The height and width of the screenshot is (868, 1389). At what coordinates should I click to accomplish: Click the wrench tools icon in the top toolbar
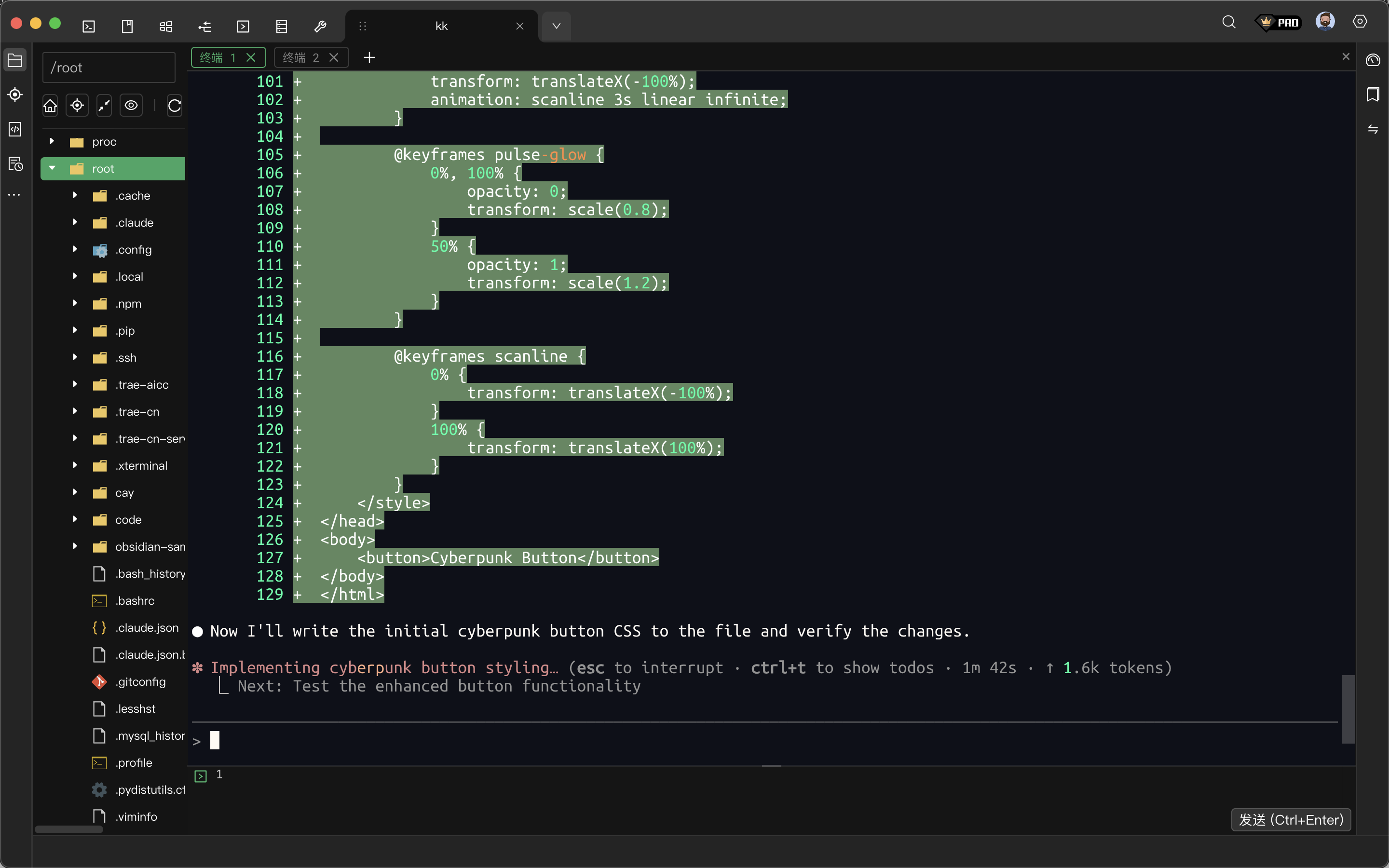pos(320,26)
